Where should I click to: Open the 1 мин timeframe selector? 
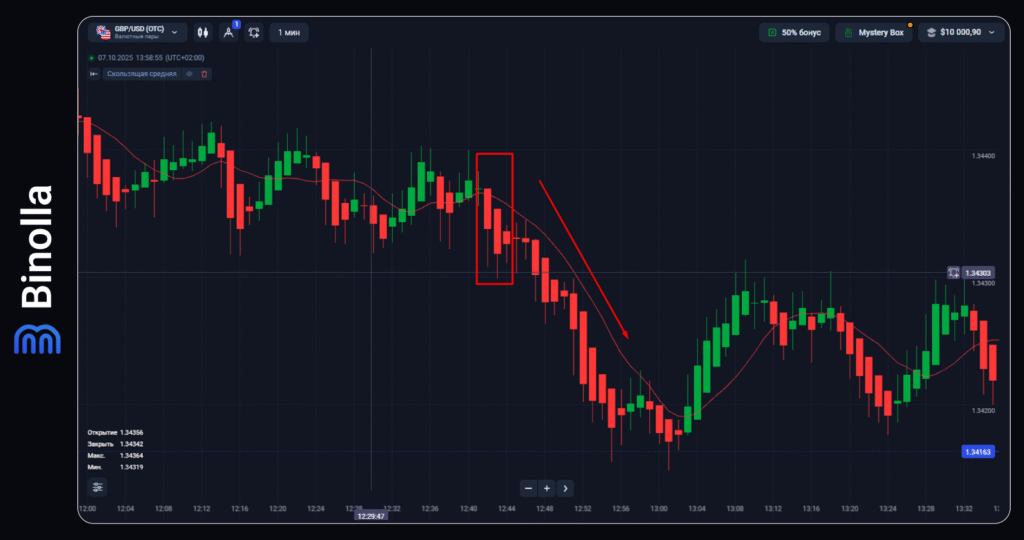coord(289,32)
